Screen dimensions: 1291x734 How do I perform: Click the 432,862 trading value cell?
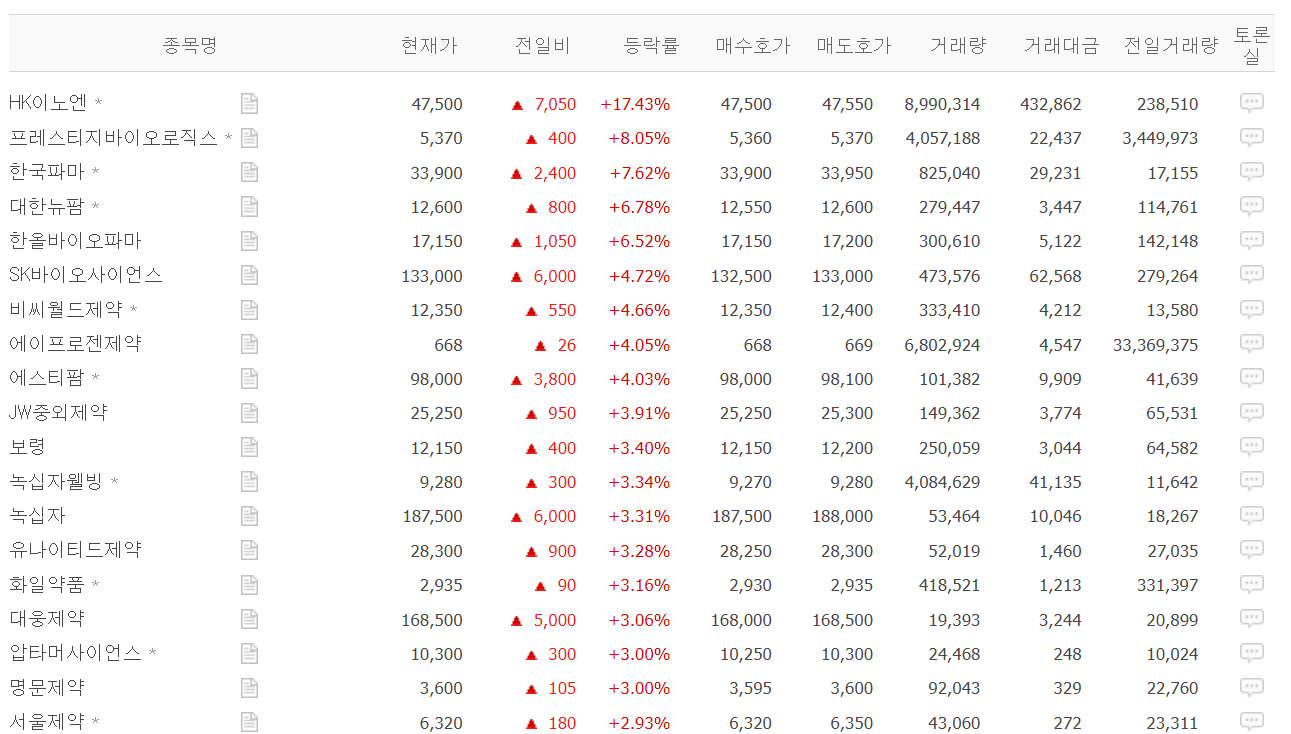pyautogui.click(x=1051, y=104)
